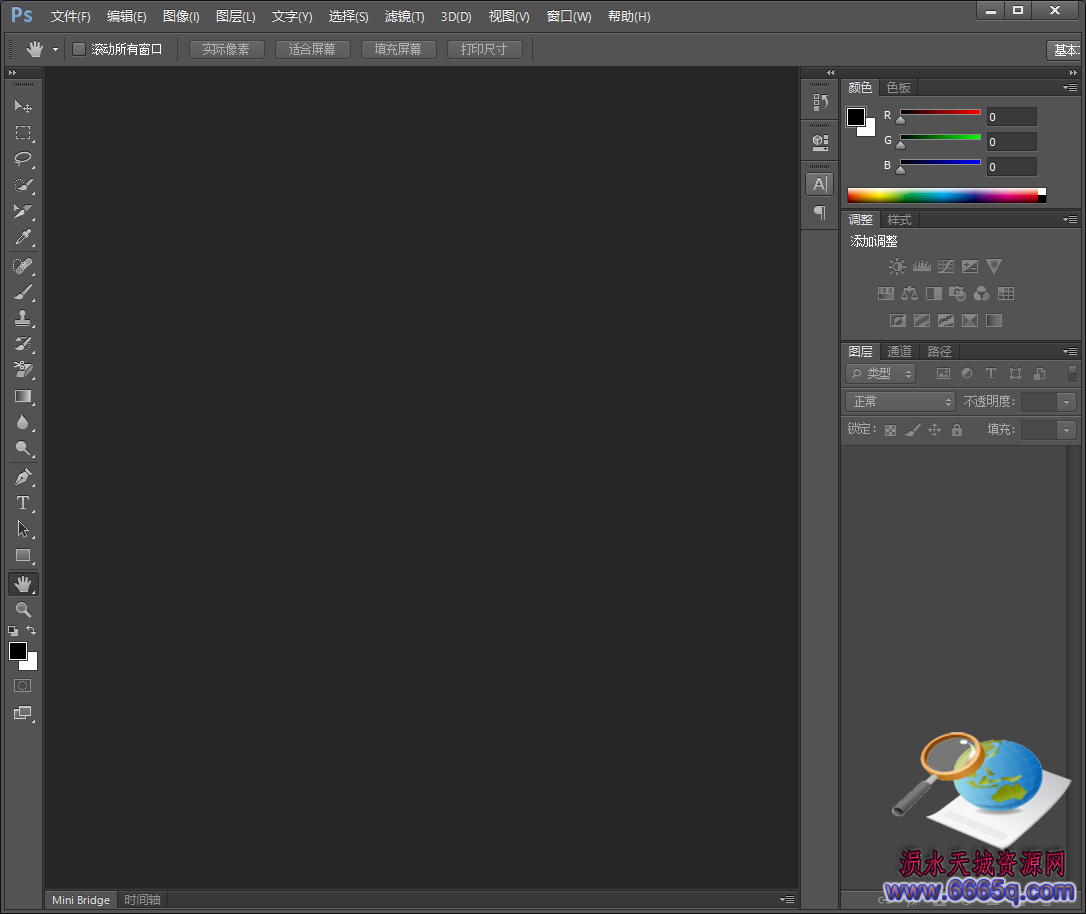Select the History Brush tool

click(23, 344)
